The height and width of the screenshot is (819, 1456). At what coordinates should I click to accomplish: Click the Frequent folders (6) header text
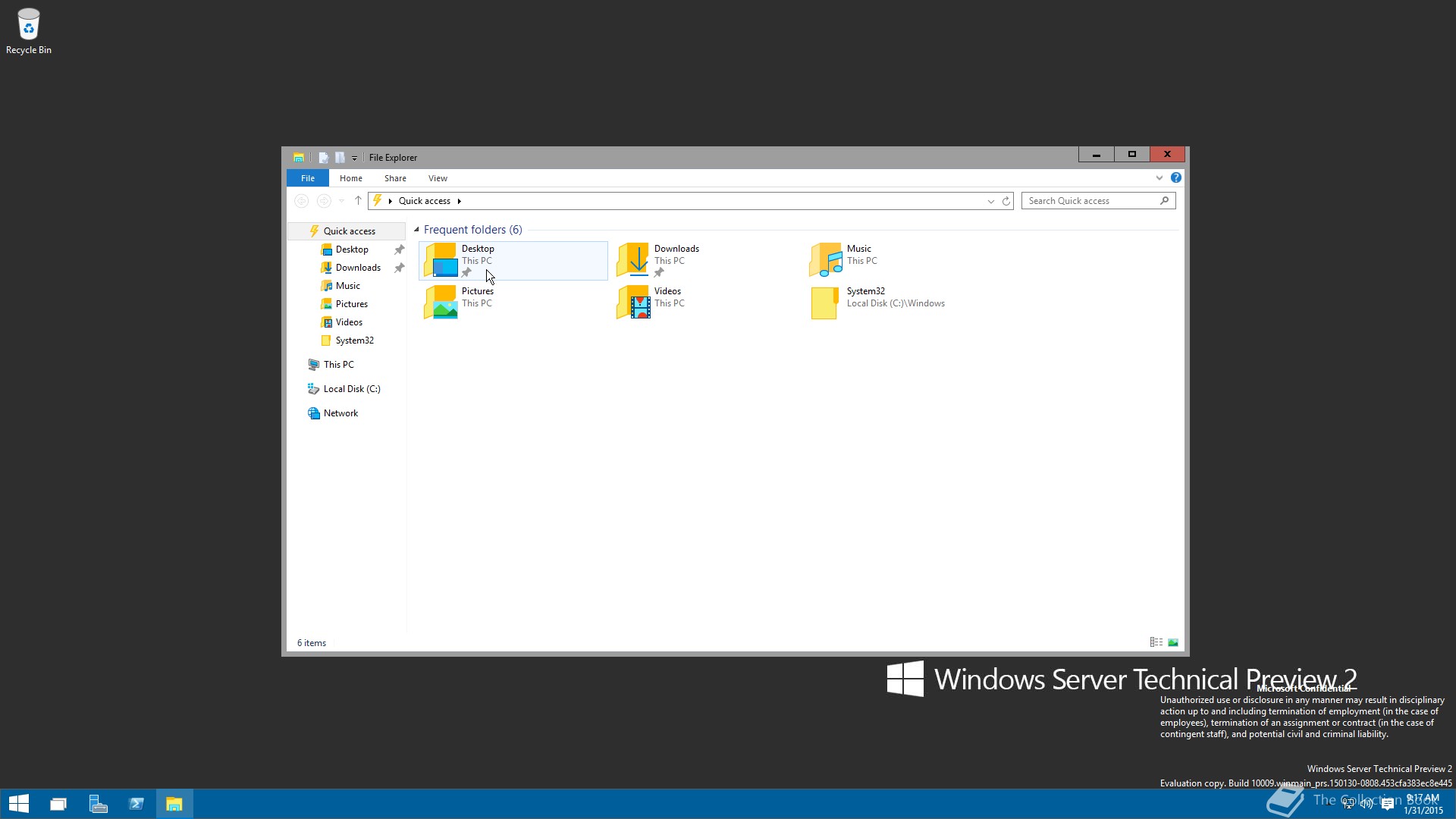pyautogui.click(x=472, y=230)
